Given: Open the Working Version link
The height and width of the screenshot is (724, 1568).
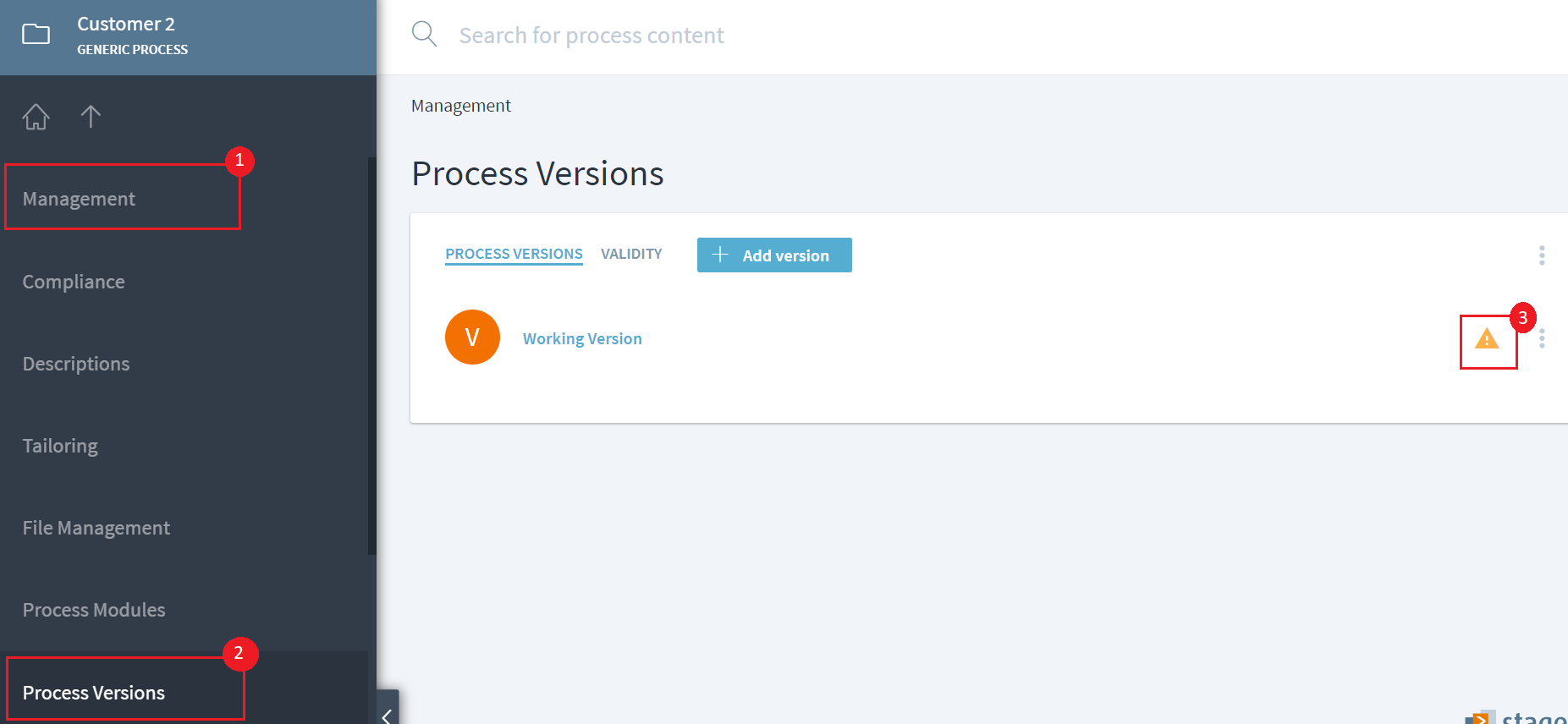Looking at the screenshot, I should point(582,338).
